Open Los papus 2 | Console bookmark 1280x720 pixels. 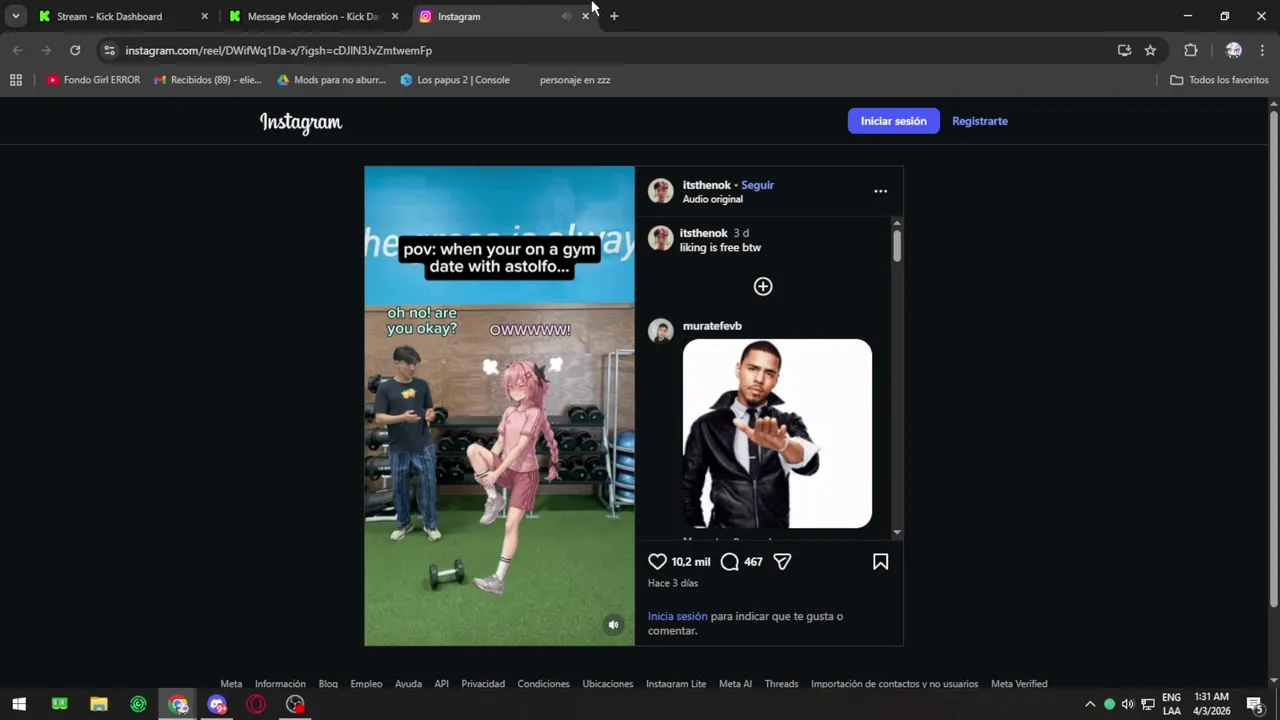[x=455, y=80]
